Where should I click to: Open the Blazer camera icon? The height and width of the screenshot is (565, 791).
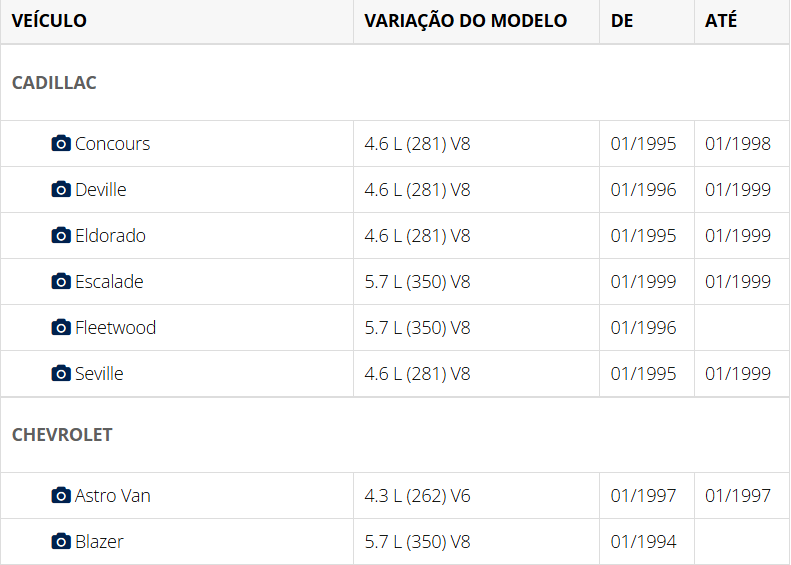[61, 542]
